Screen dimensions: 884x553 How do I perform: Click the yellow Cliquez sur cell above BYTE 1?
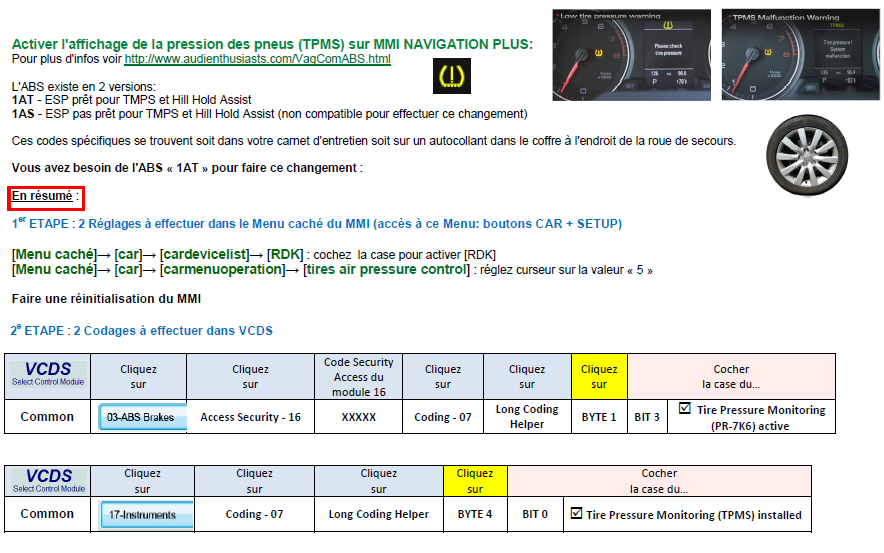click(x=599, y=376)
